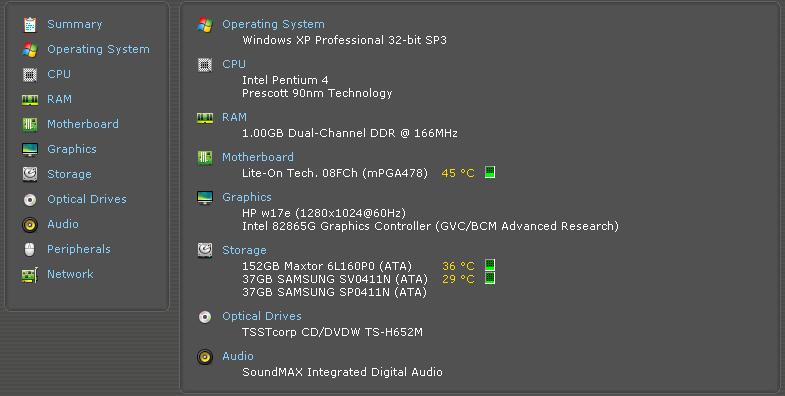The image size is (785, 396).
Task: Click the Peripherals mouse icon in sidebar
Action: point(30,249)
